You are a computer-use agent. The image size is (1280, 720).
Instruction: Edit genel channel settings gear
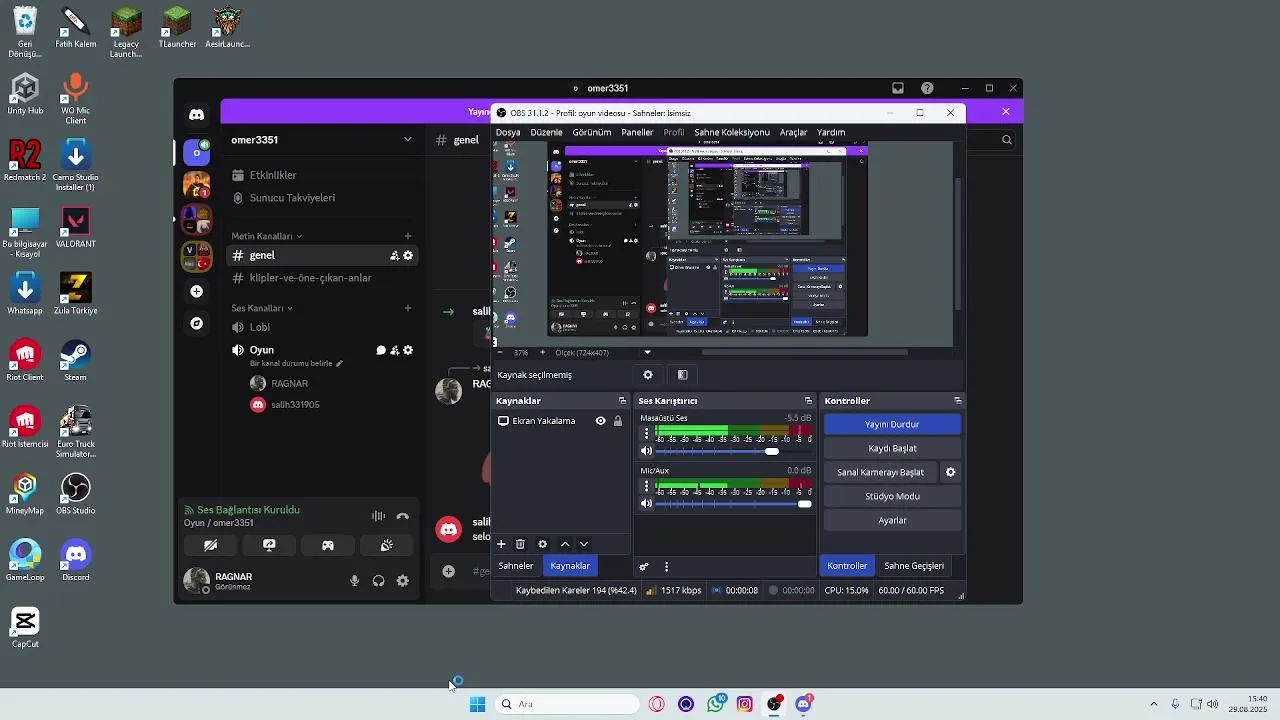pyautogui.click(x=408, y=256)
